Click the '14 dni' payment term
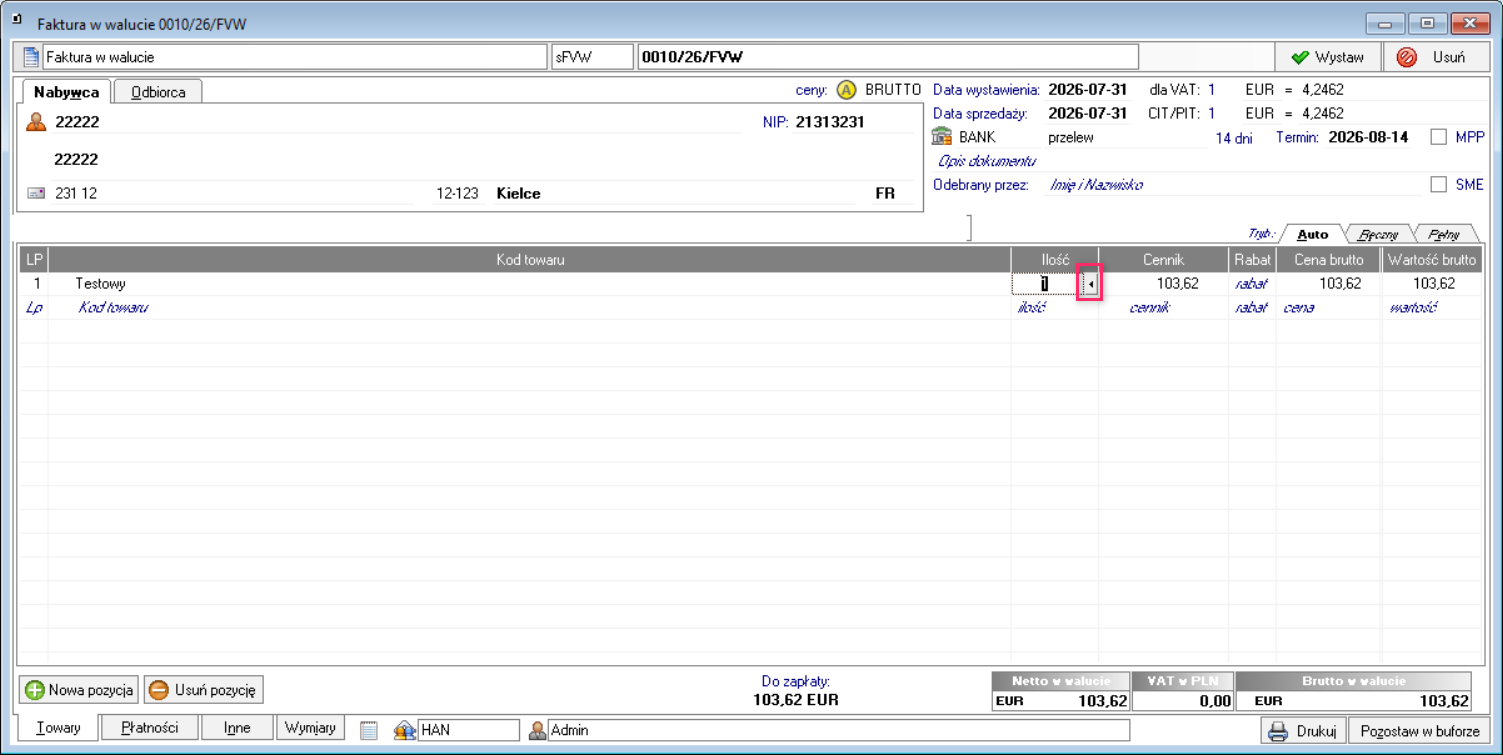Viewport: 1503px width, 755px height. click(1233, 138)
